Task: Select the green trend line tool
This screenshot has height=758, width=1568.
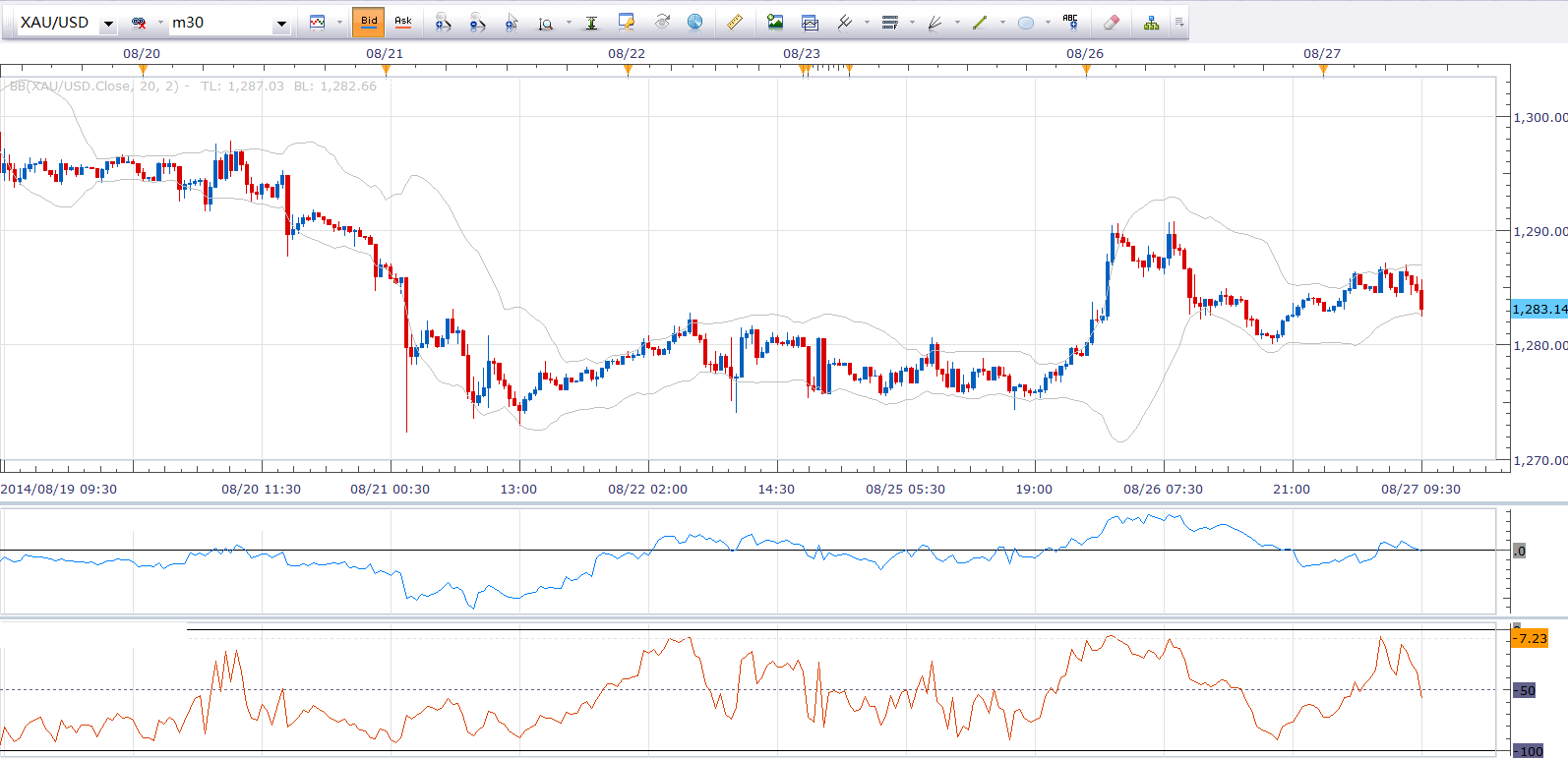Action: [x=980, y=22]
